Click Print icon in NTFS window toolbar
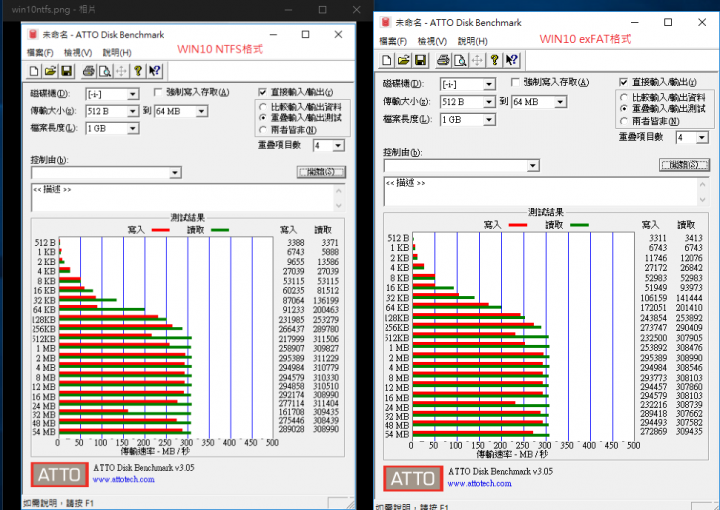Viewport: 720px width, 510px height. pos(89,71)
